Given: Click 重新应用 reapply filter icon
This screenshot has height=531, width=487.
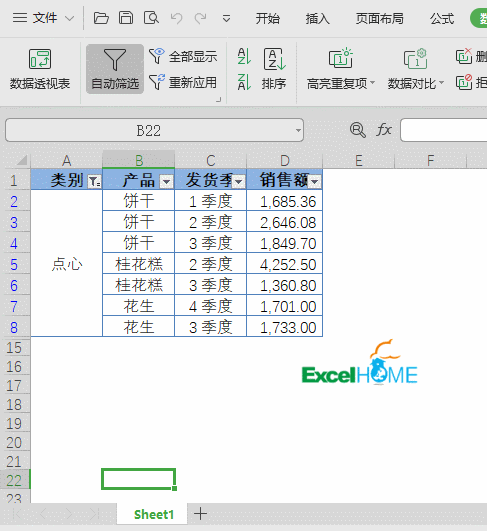Looking at the screenshot, I should click(x=156, y=82).
